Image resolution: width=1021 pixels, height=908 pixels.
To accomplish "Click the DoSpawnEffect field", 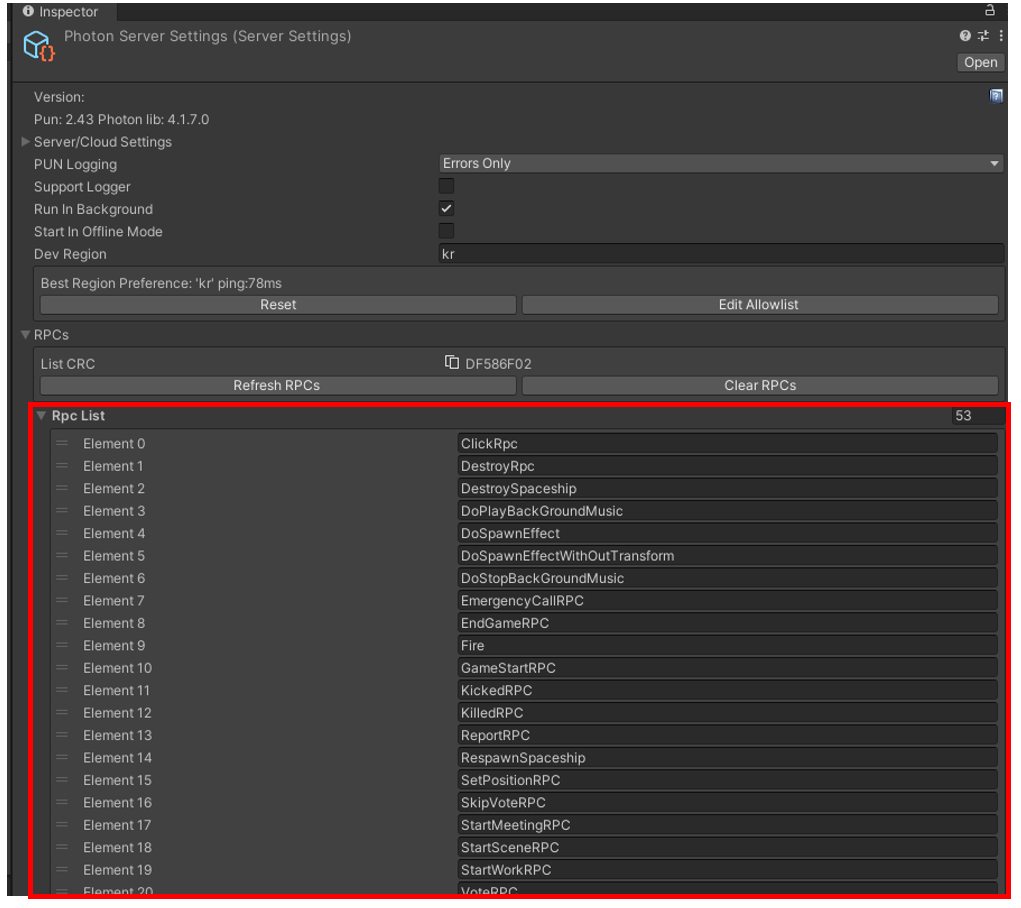I will click(x=727, y=533).
